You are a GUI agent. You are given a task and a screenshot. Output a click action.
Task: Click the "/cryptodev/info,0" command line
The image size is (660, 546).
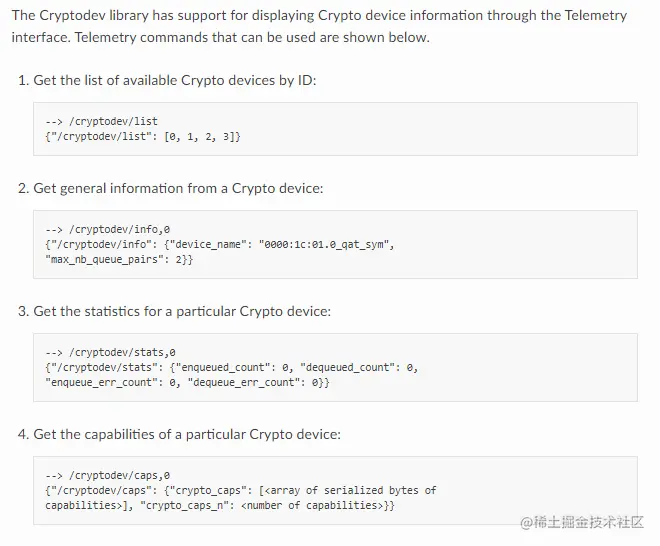(108, 229)
